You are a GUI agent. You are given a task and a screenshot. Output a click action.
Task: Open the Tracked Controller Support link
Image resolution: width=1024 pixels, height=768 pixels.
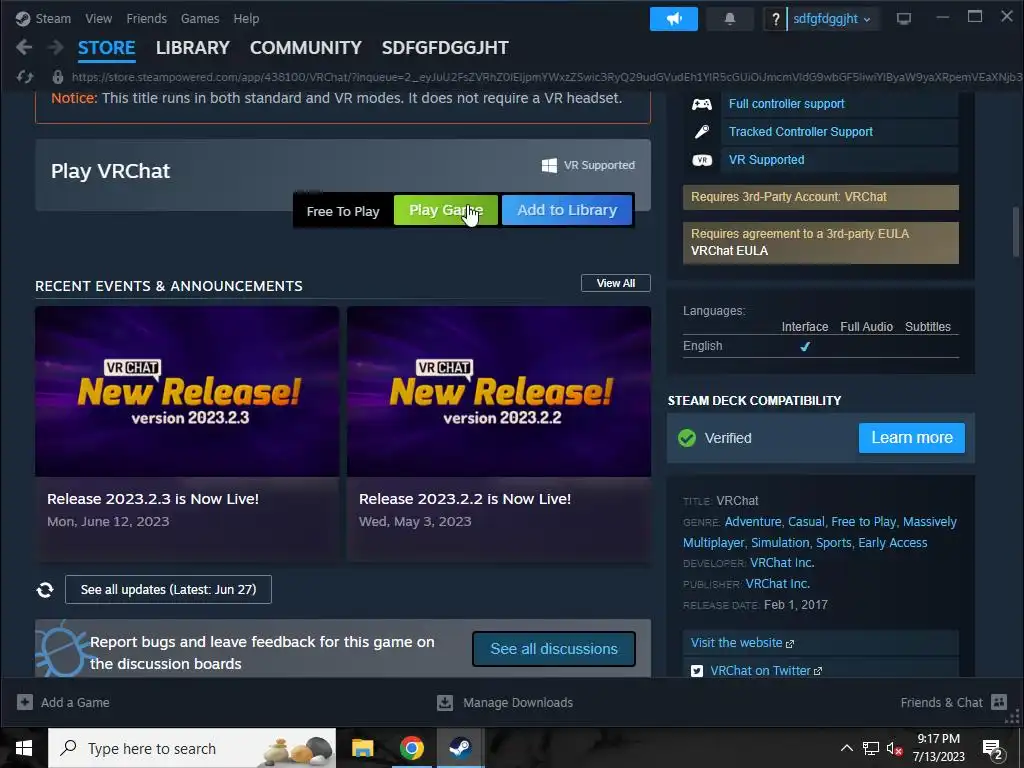801,132
